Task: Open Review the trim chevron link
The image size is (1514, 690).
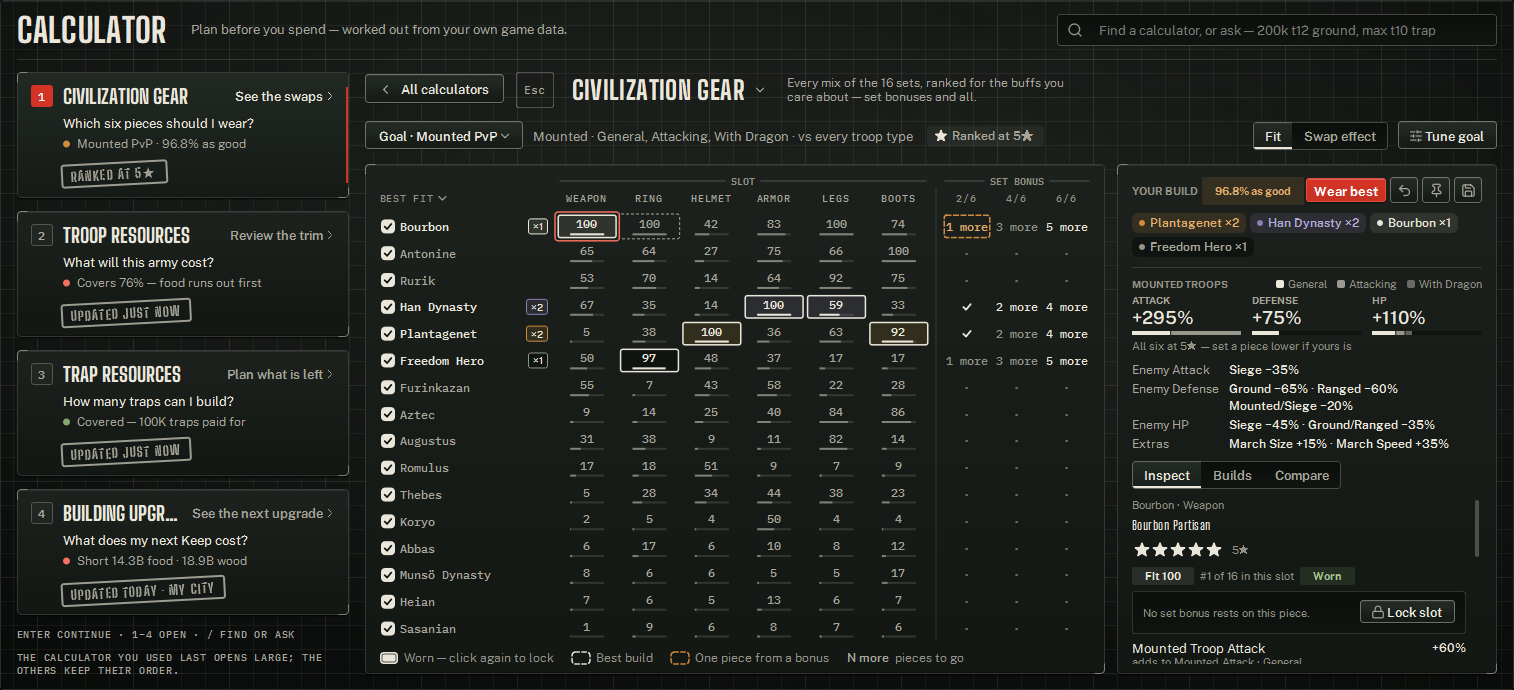Action: [281, 235]
